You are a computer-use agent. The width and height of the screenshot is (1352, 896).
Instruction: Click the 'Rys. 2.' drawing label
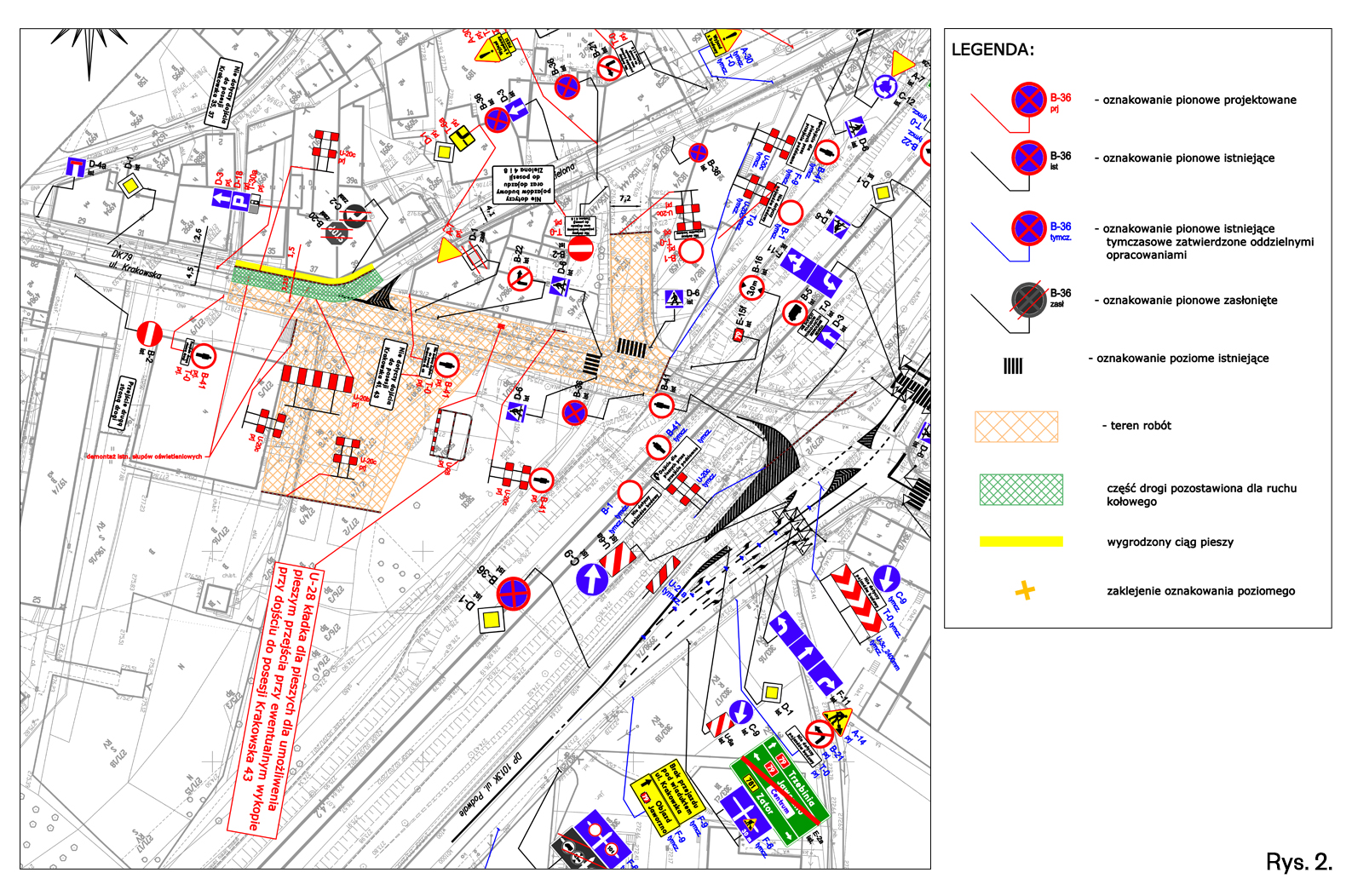[x=1298, y=862]
